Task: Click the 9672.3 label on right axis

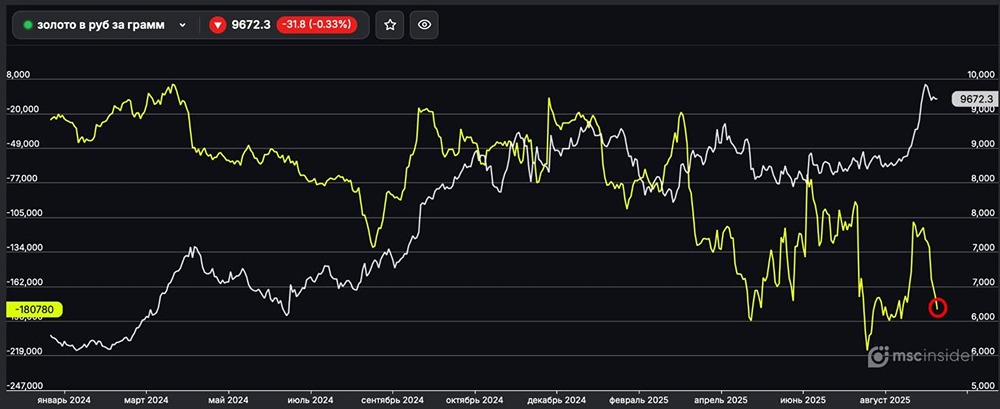Action: 973,99
